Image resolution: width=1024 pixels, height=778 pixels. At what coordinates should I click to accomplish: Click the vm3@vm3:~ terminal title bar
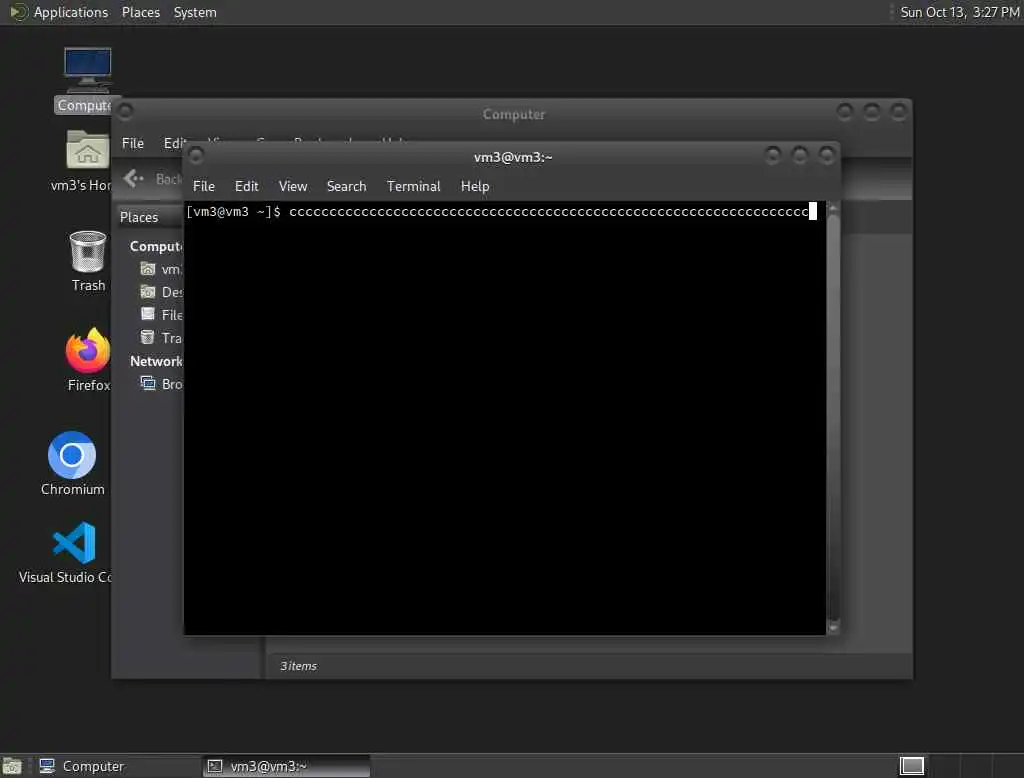(x=513, y=157)
